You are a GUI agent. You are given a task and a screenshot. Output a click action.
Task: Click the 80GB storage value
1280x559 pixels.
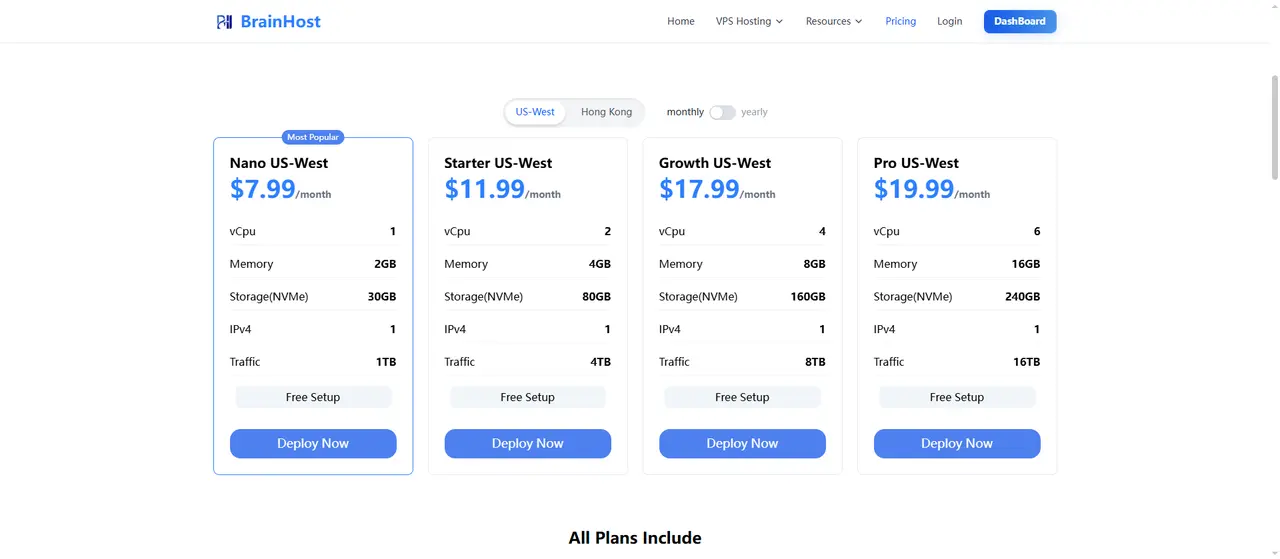tap(596, 297)
